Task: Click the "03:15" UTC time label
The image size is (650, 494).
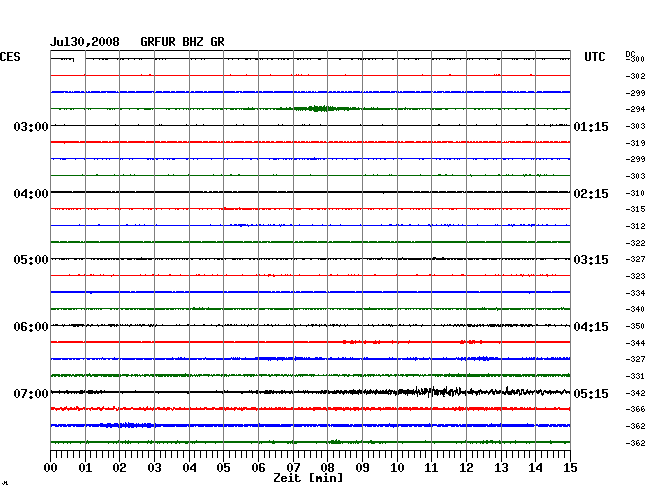Action: pyautogui.click(x=591, y=260)
